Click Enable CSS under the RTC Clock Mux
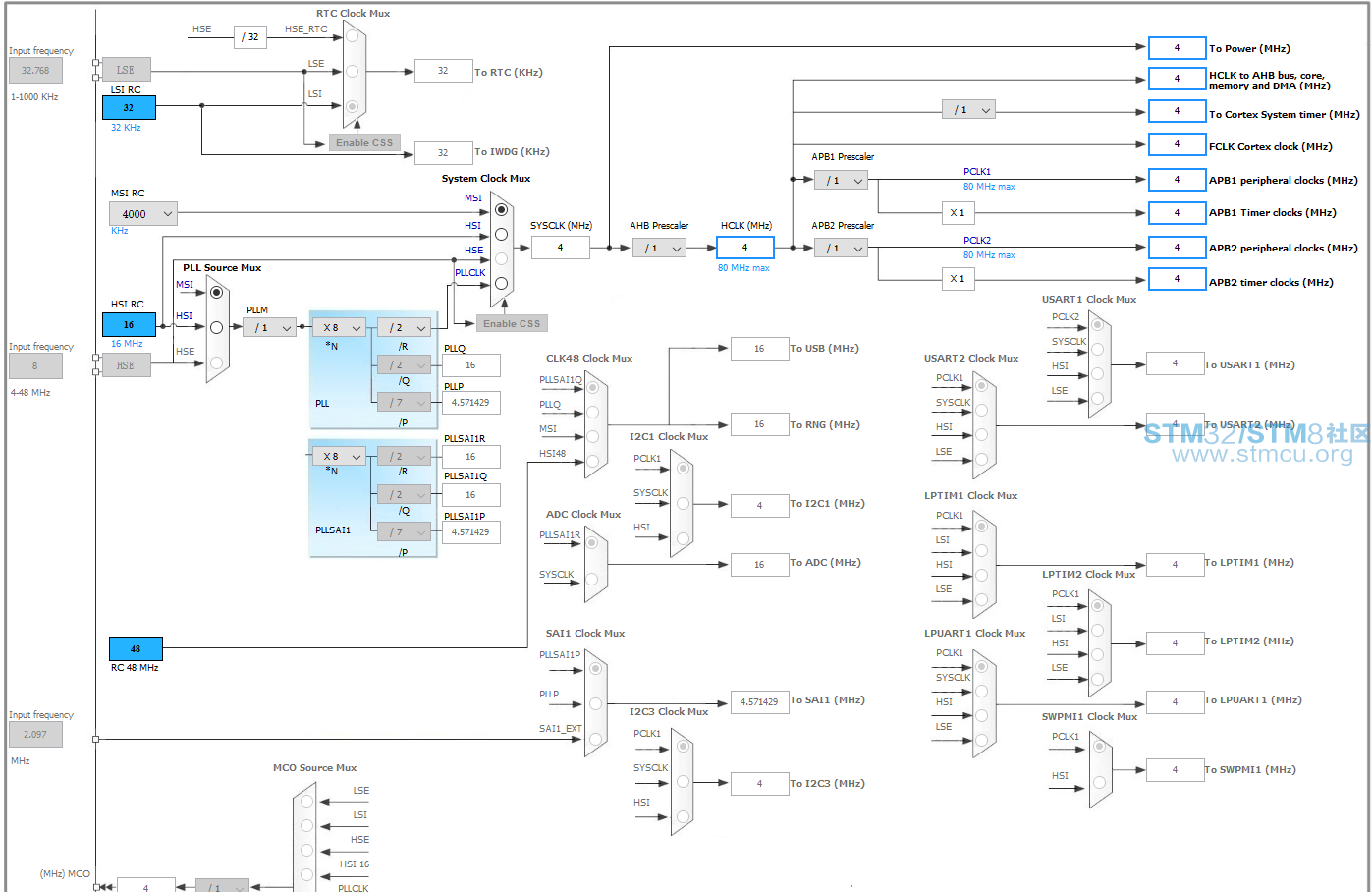This screenshot has width=1372, height=892. coord(364,143)
